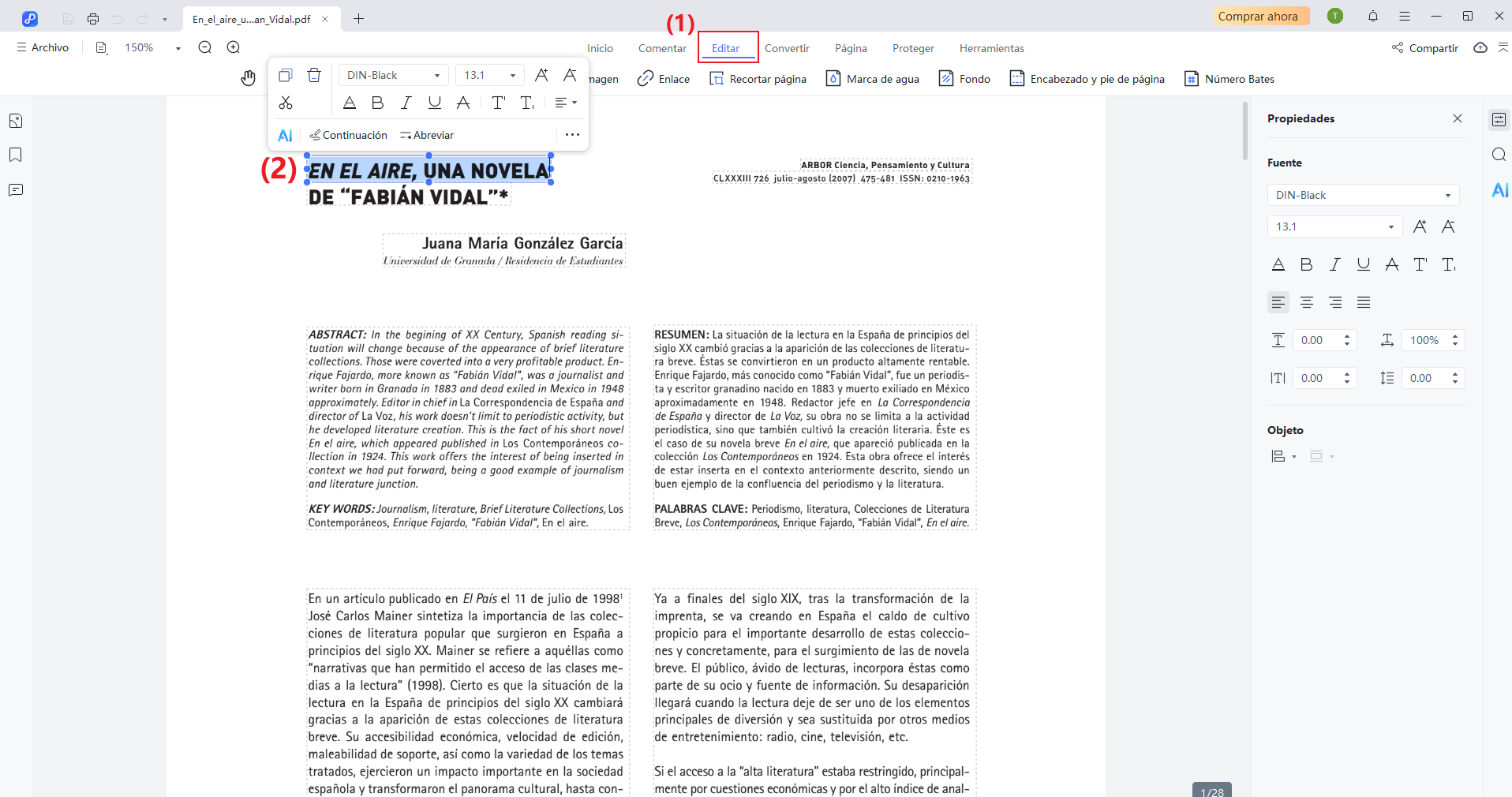Open Archivo menu

(x=43, y=47)
